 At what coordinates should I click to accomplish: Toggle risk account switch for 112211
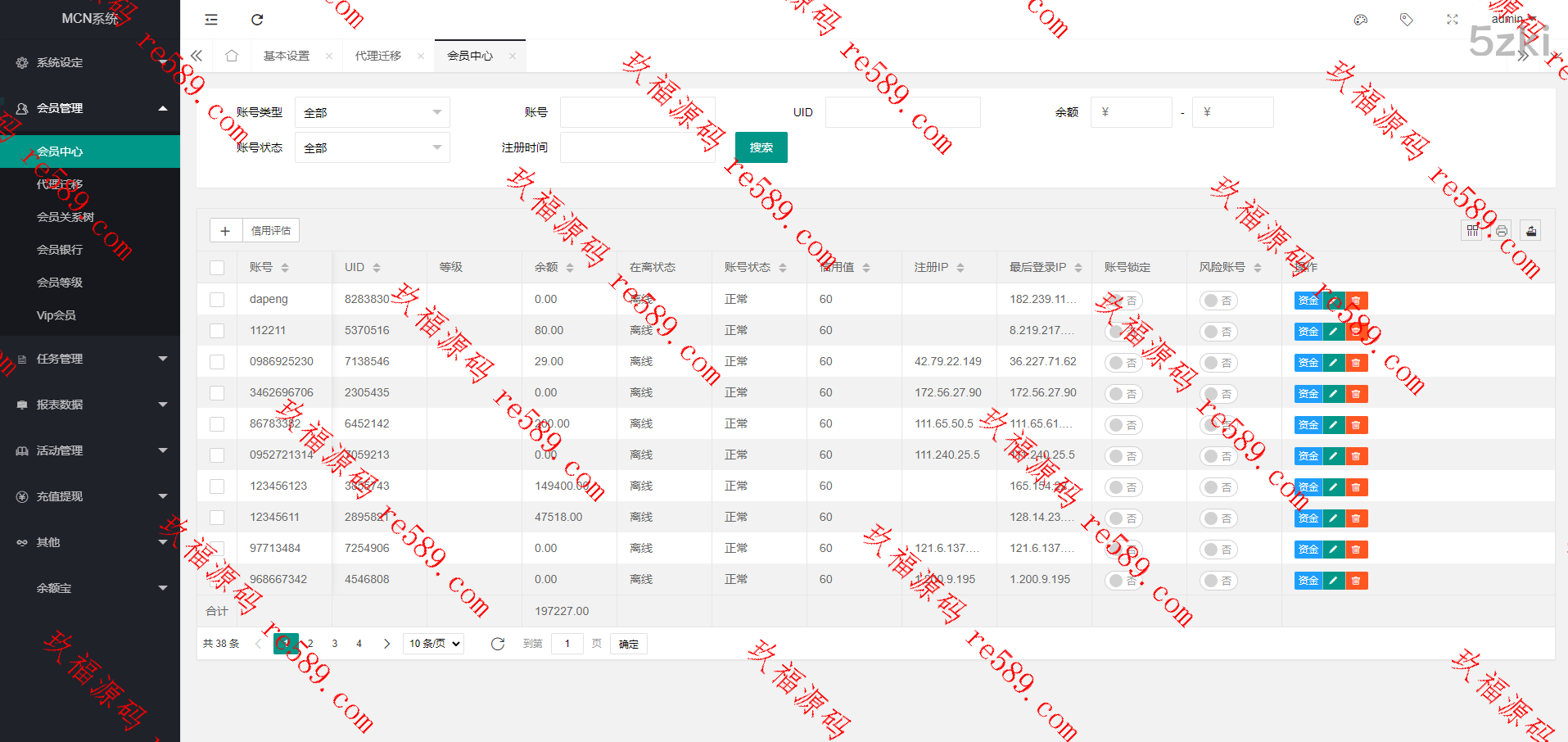[1218, 332]
